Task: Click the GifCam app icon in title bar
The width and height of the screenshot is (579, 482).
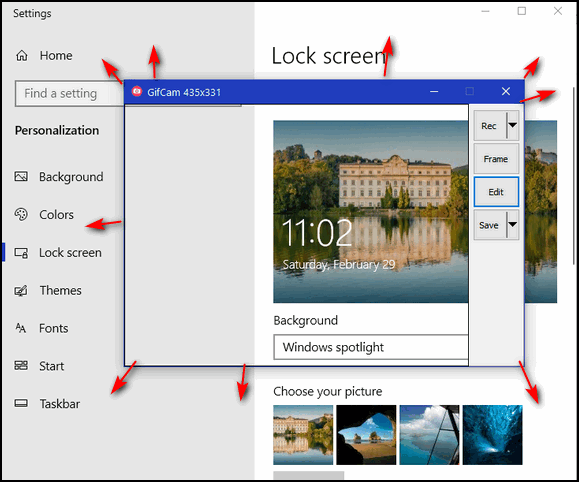Action: coord(137,92)
